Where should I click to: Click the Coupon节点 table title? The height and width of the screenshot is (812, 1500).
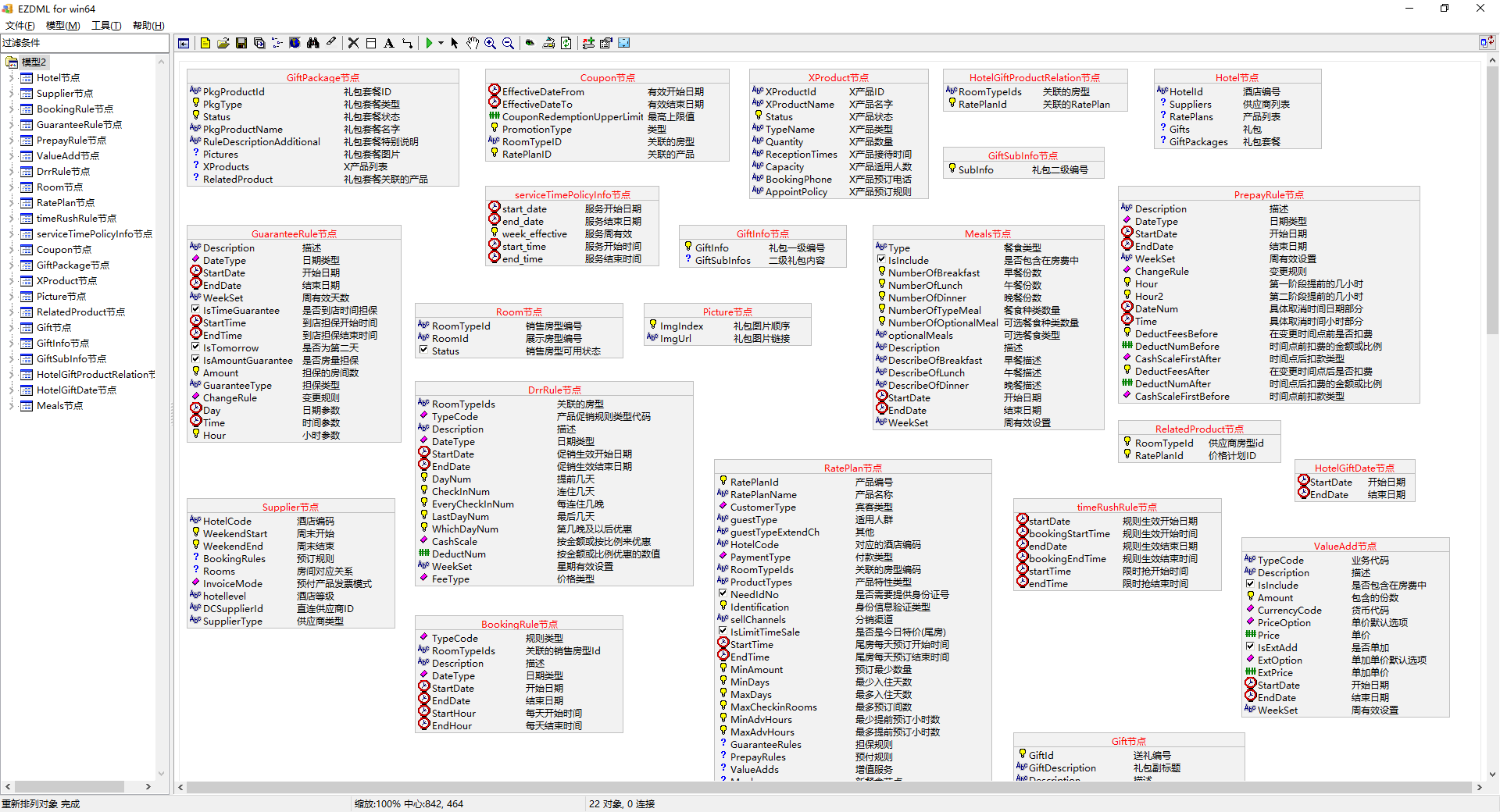pos(607,77)
